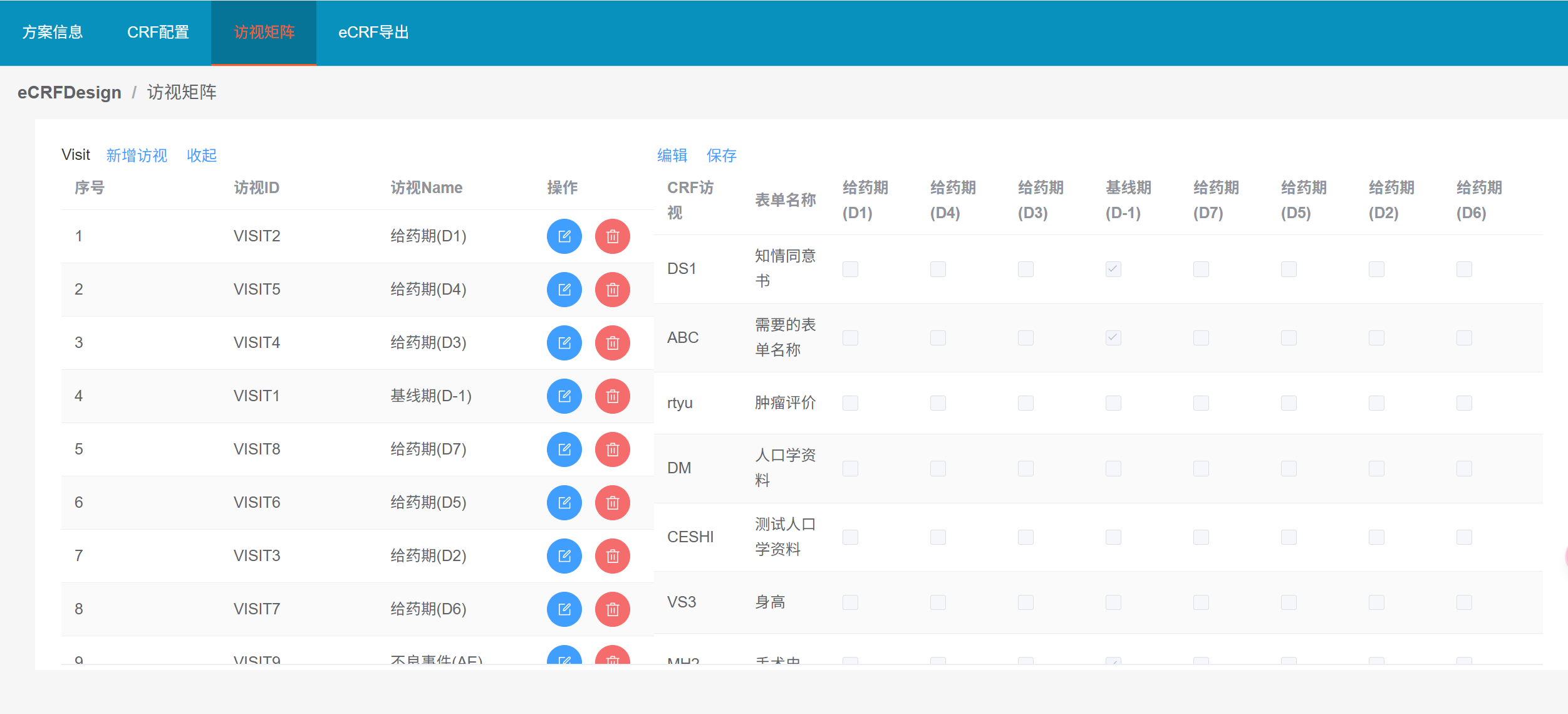The image size is (1568, 714).
Task: Check DM 人口学资料 box under 给药期(D6)
Action: click(1464, 468)
